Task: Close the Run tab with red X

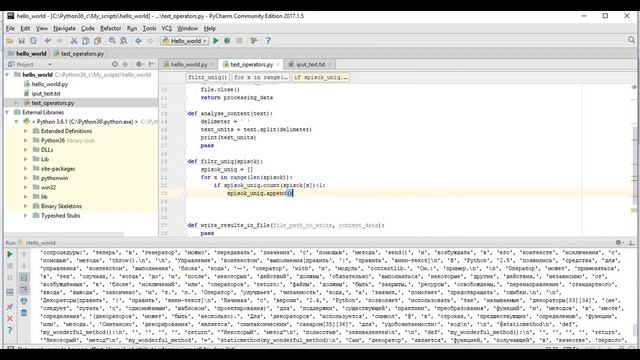Action: pyautogui.click(x=10, y=318)
